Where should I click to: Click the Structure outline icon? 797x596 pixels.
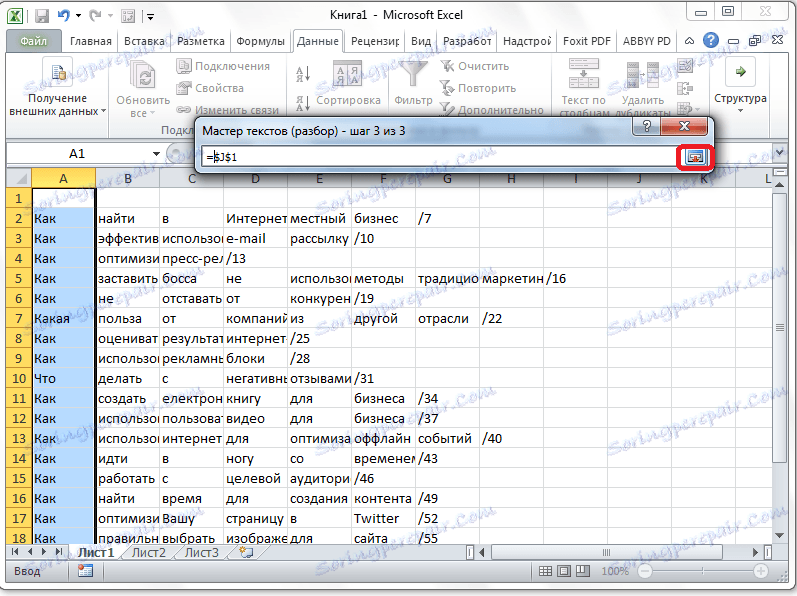[x=740, y=72]
